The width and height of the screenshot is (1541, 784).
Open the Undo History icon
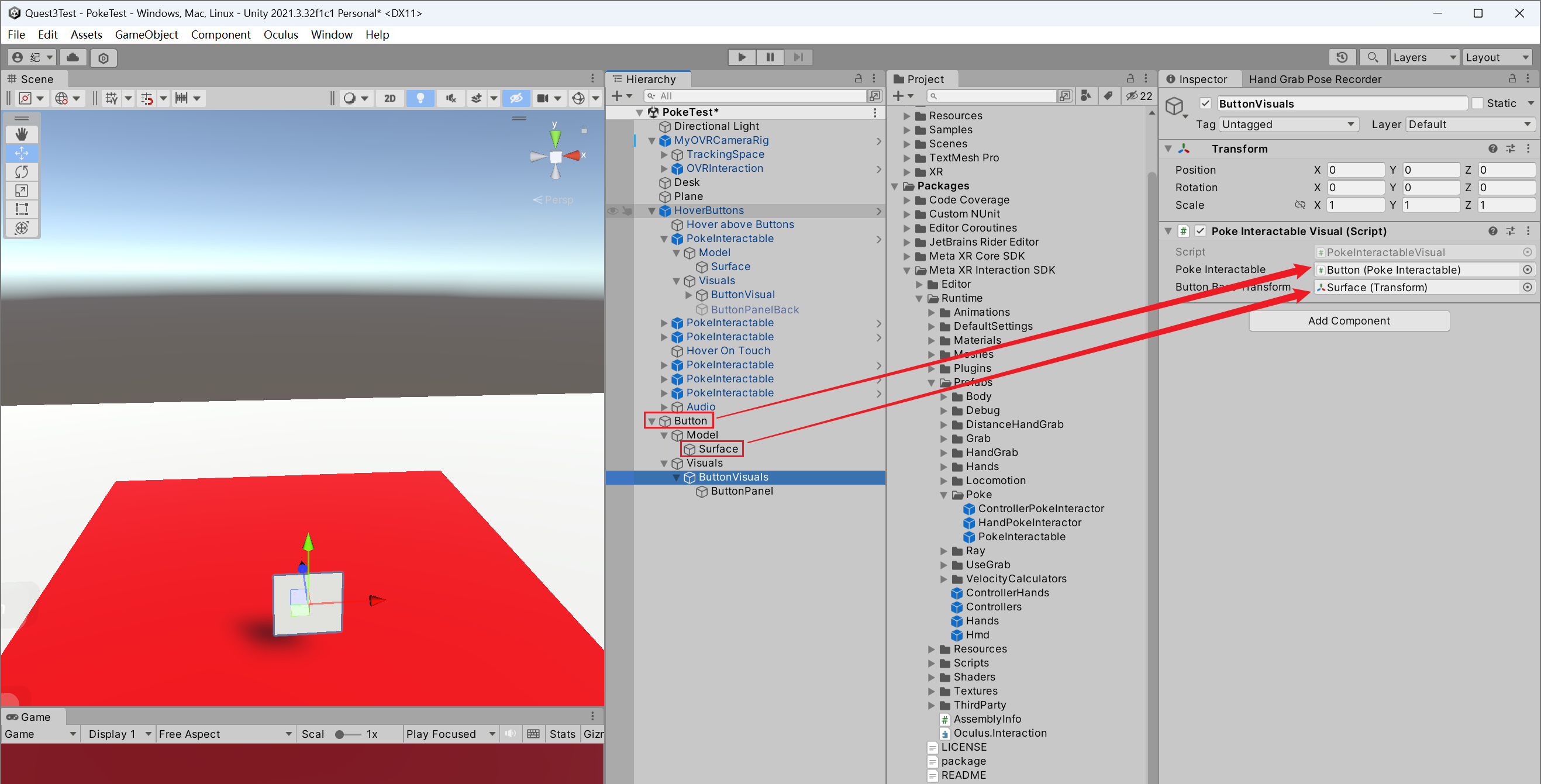[x=1342, y=57]
